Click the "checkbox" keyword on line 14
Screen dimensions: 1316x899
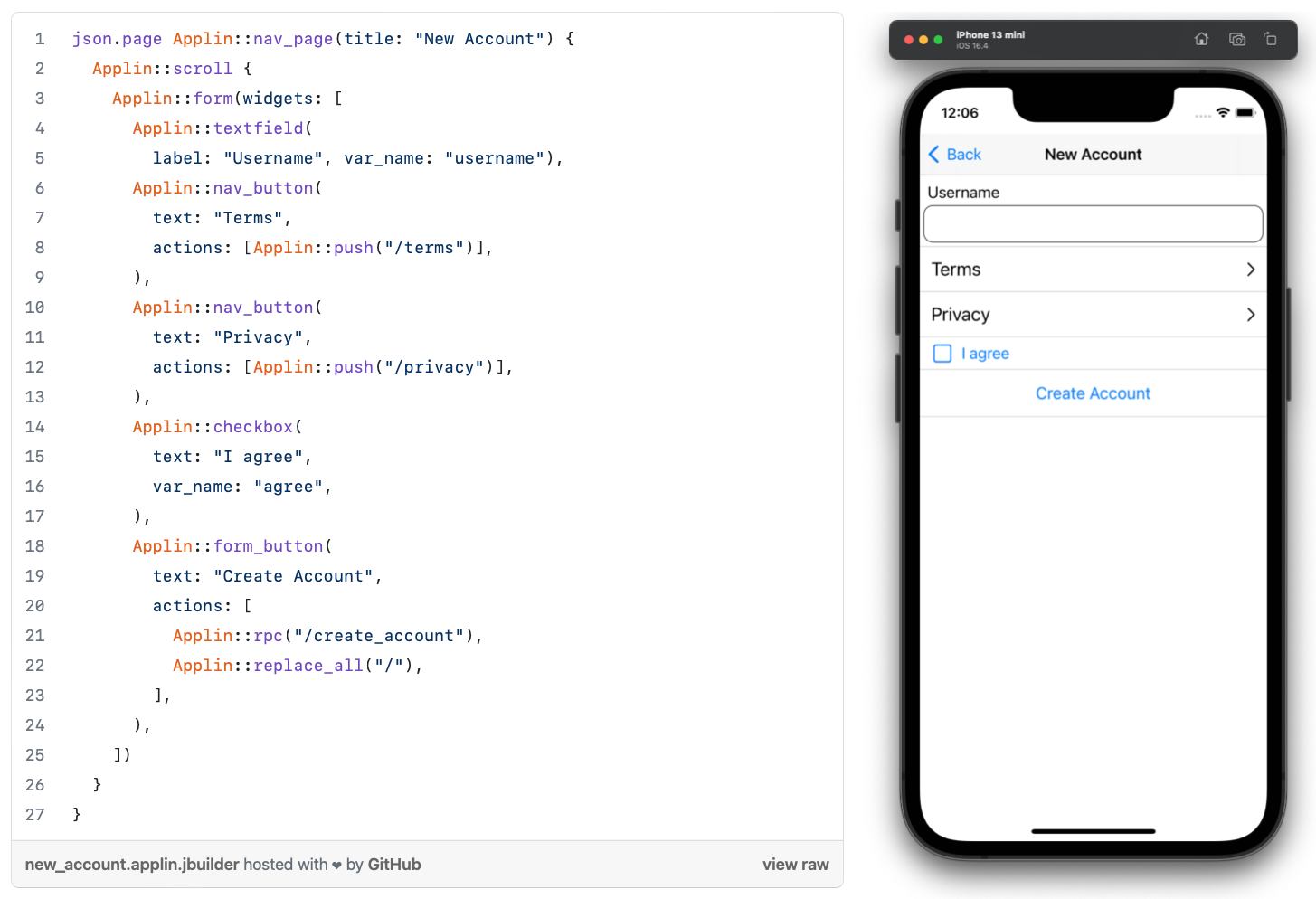coord(253,427)
